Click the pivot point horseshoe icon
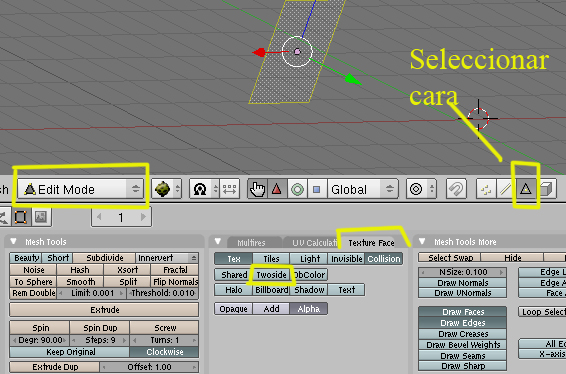The width and height of the screenshot is (566, 374). (x=200, y=189)
